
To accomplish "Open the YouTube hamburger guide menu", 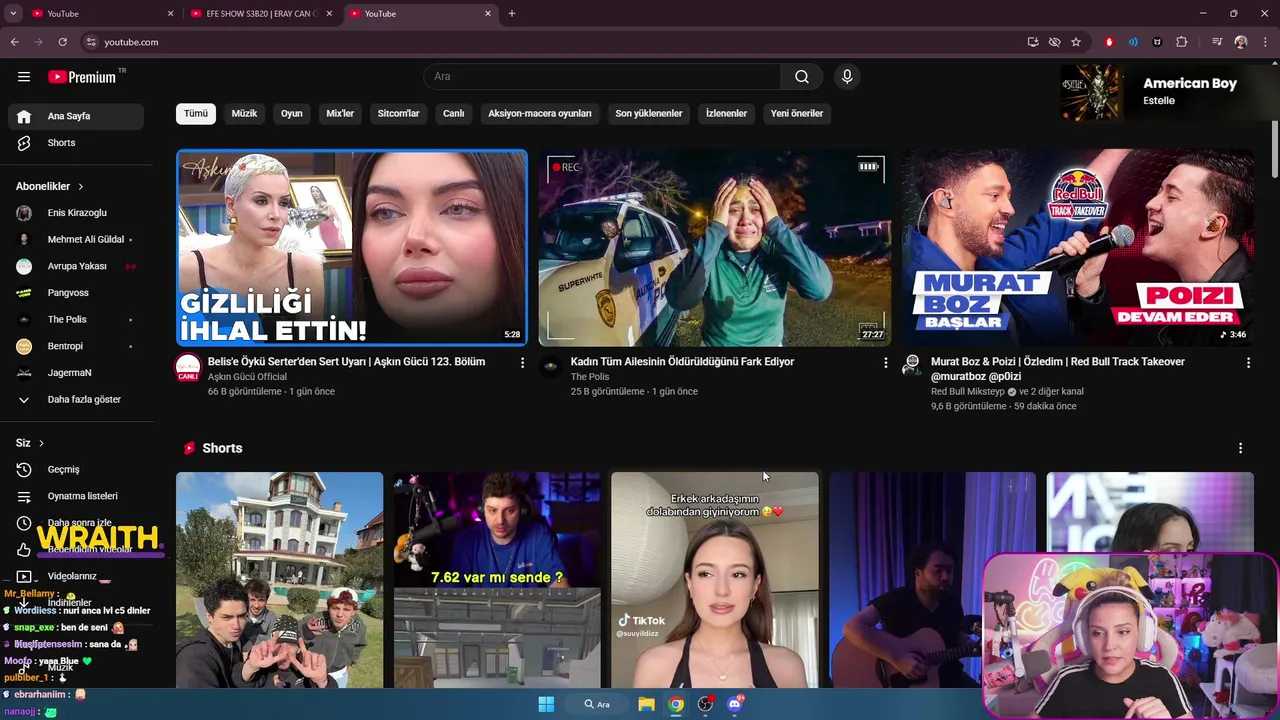I will point(24,77).
